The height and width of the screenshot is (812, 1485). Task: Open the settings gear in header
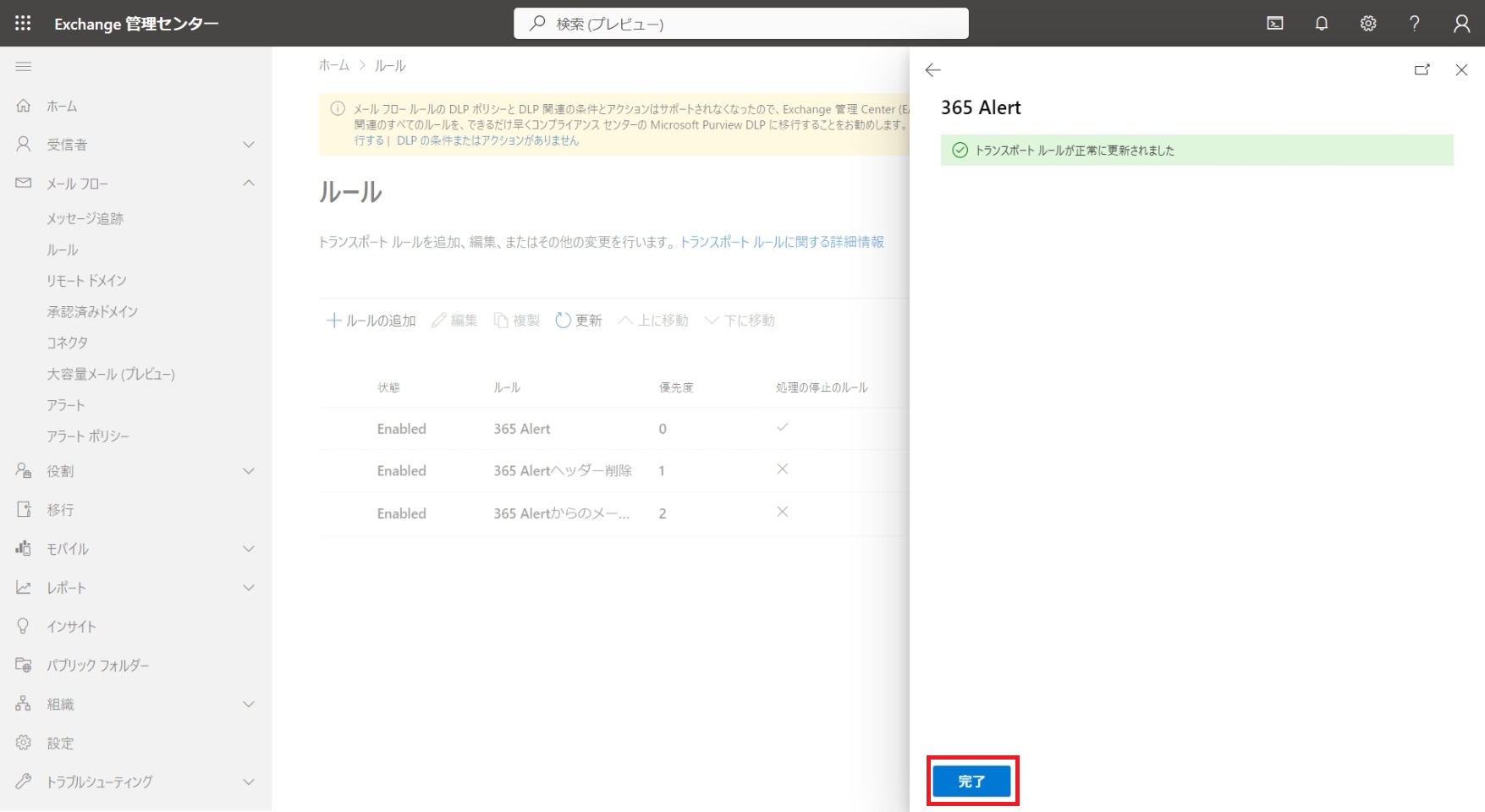point(1367,24)
